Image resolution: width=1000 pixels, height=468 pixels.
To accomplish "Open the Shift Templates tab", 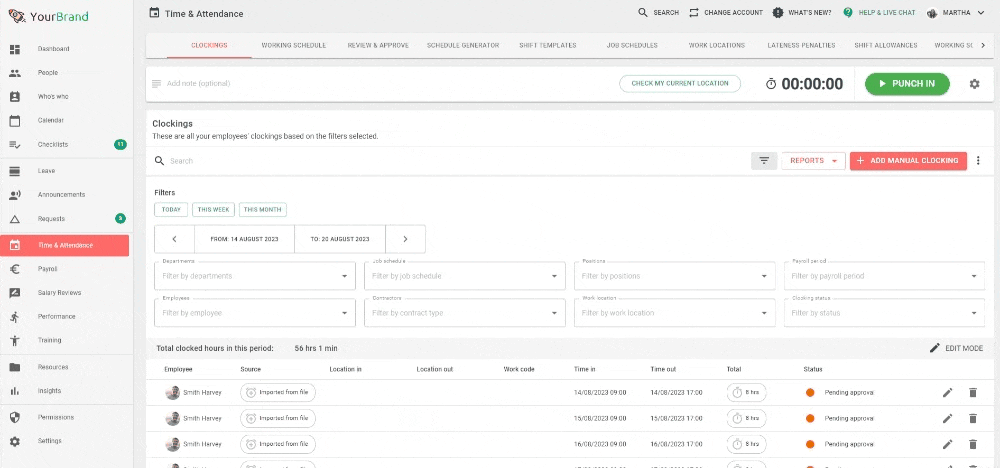I will point(548,46).
